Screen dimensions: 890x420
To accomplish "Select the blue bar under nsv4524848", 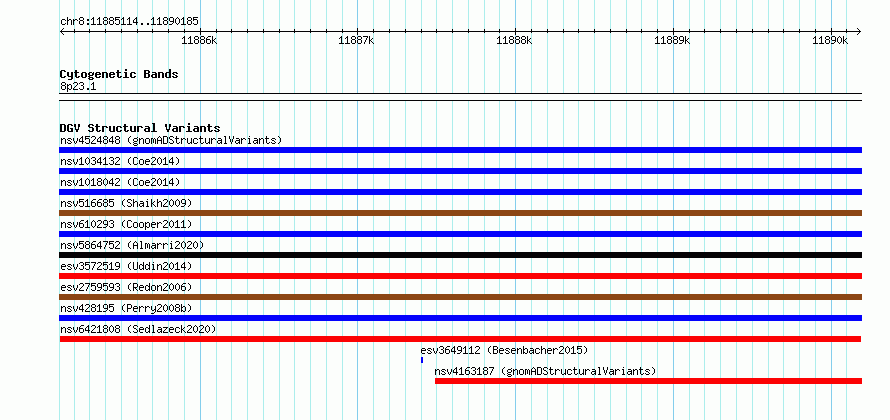I will (460, 150).
